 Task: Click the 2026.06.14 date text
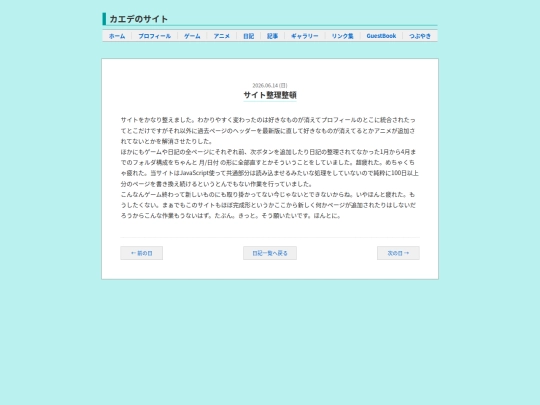pyautogui.click(x=270, y=85)
